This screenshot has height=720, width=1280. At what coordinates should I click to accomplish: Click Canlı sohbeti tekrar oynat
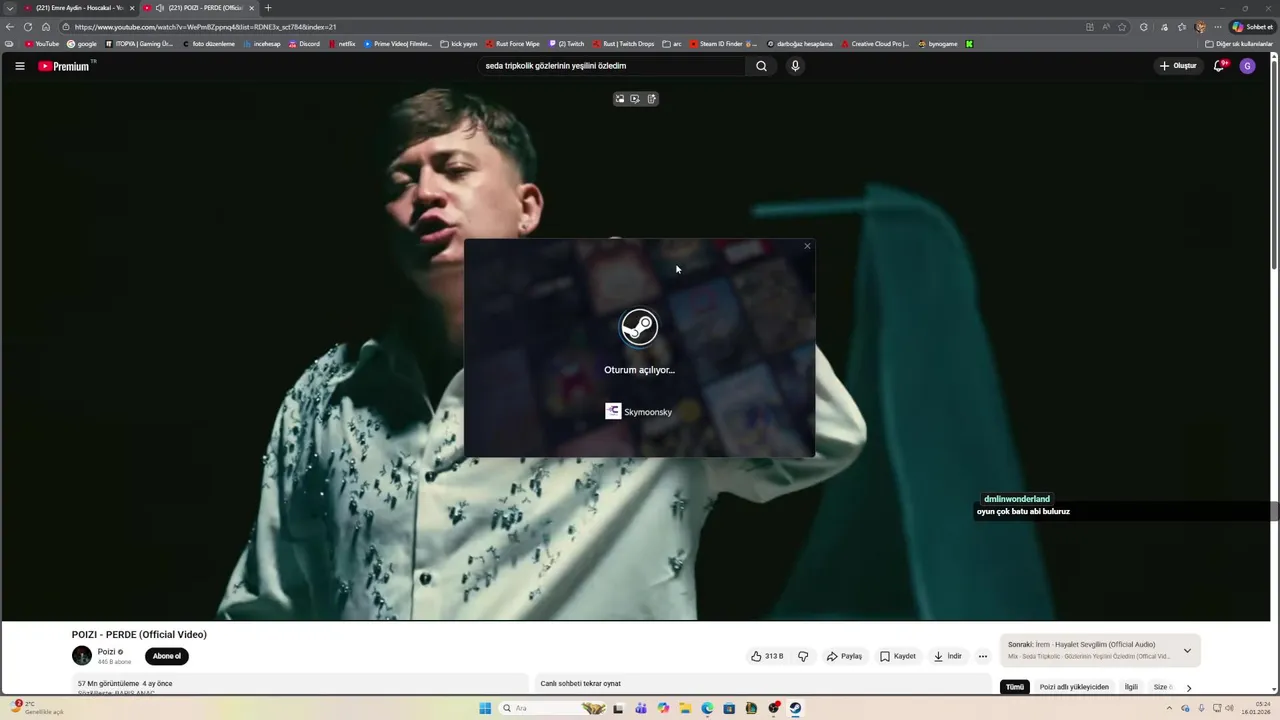pos(581,684)
